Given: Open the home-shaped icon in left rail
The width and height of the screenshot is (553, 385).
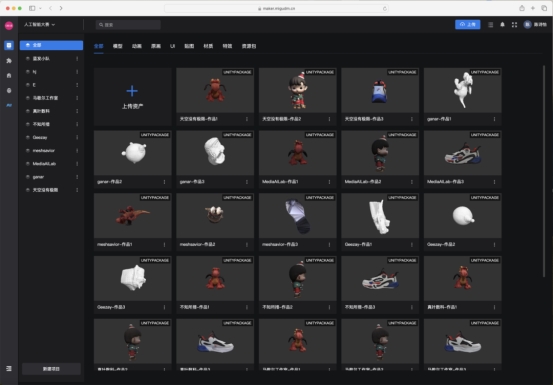Looking at the screenshot, I should [x=9, y=75].
